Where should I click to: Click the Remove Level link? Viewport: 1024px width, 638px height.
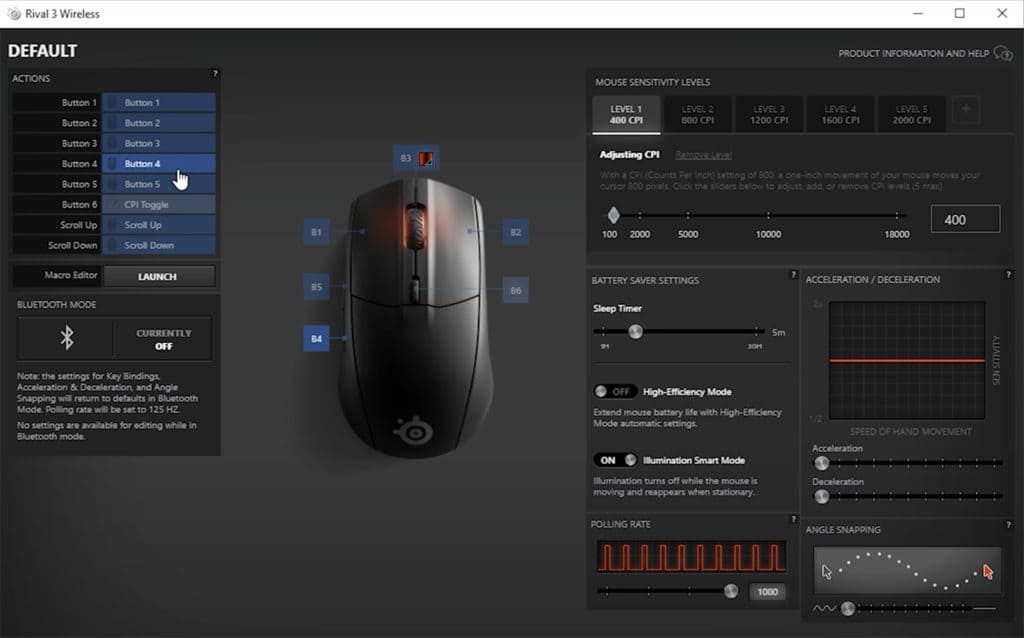tap(703, 155)
